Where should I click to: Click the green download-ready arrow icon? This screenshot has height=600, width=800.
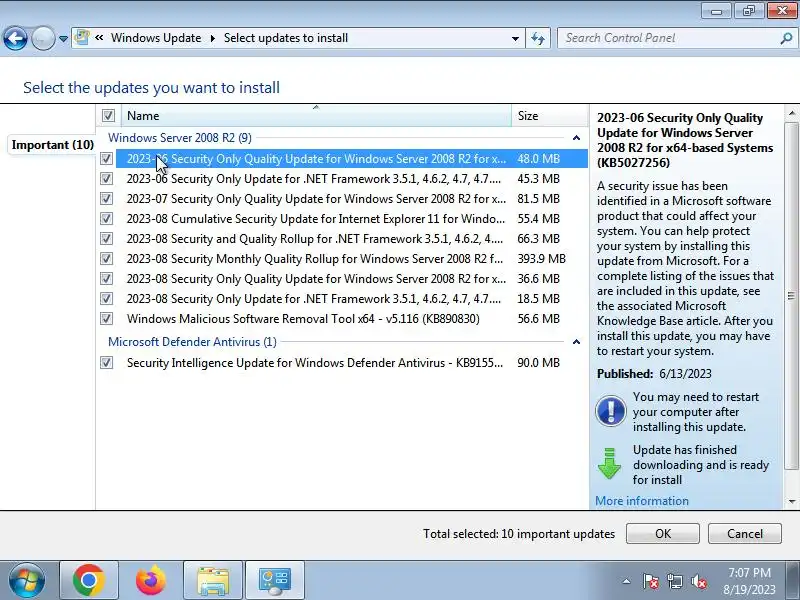point(609,463)
